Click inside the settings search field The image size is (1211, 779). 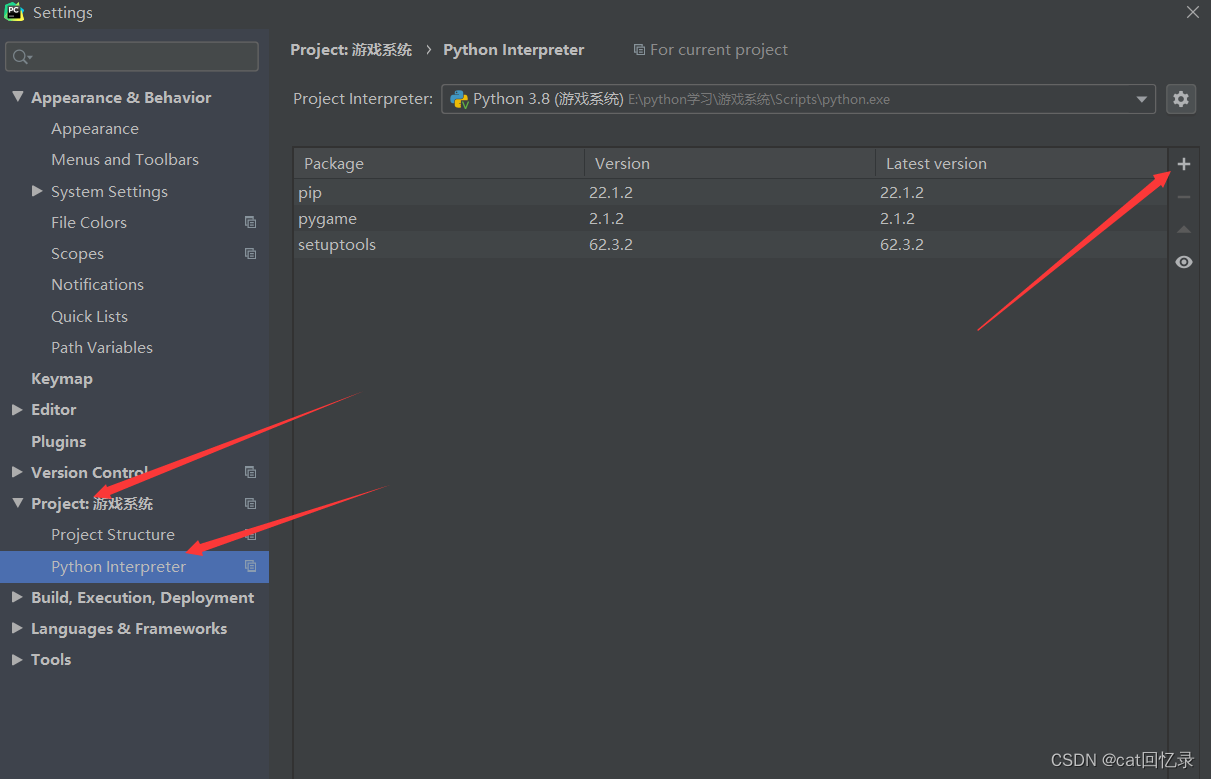coord(130,57)
